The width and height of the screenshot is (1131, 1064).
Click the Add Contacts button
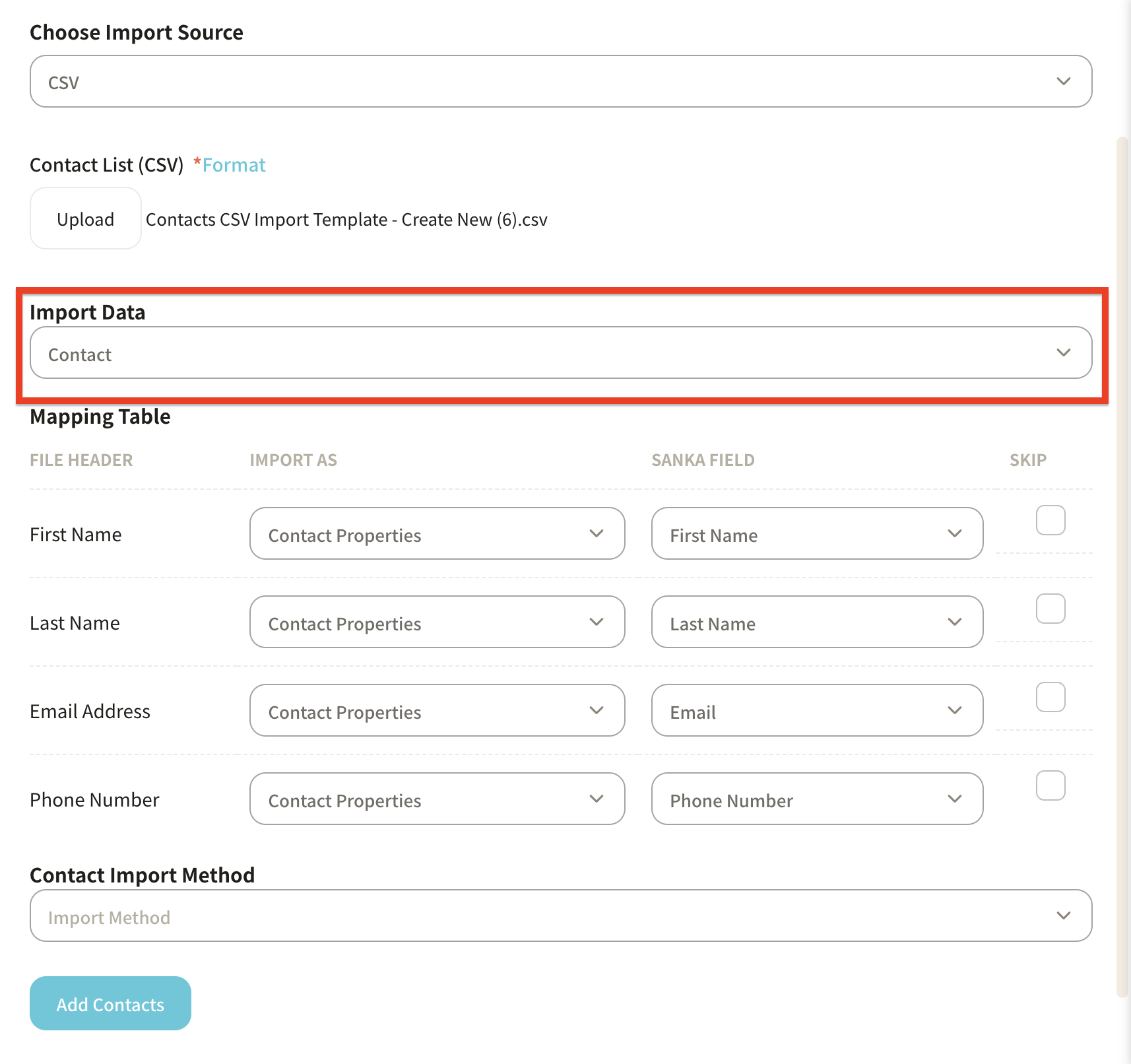110,1004
